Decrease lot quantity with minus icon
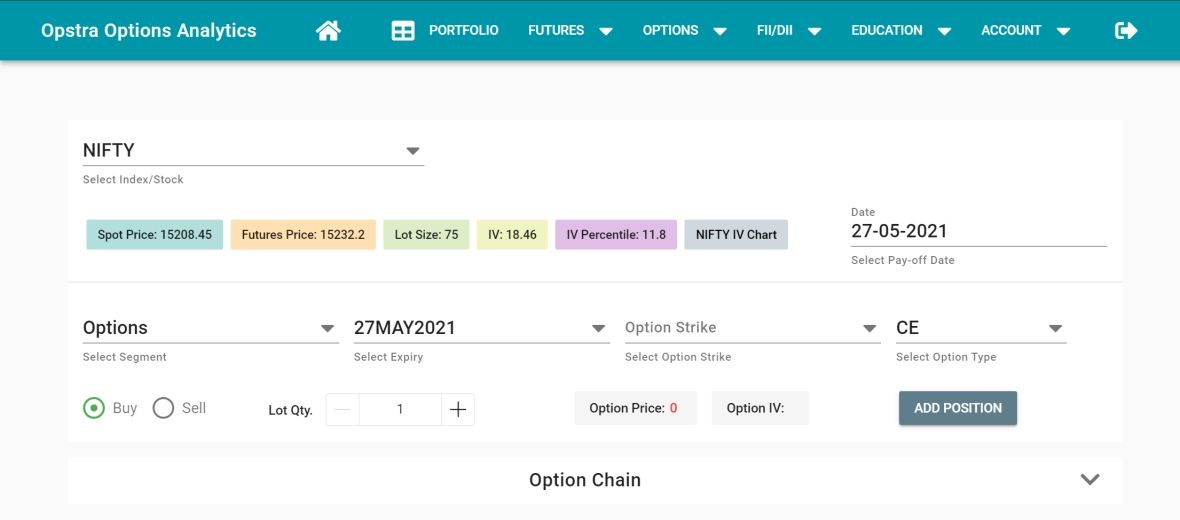This screenshot has height=520, width=1180. 342,409
